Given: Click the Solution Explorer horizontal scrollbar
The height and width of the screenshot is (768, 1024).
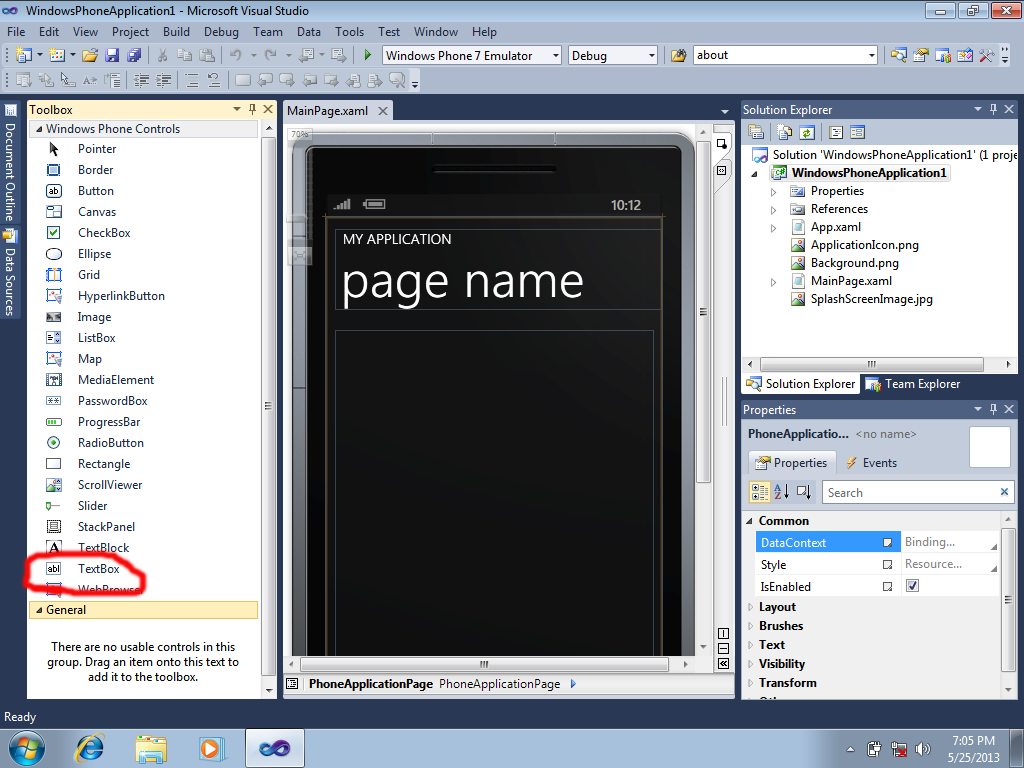Looking at the screenshot, I should [x=872, y=364].
